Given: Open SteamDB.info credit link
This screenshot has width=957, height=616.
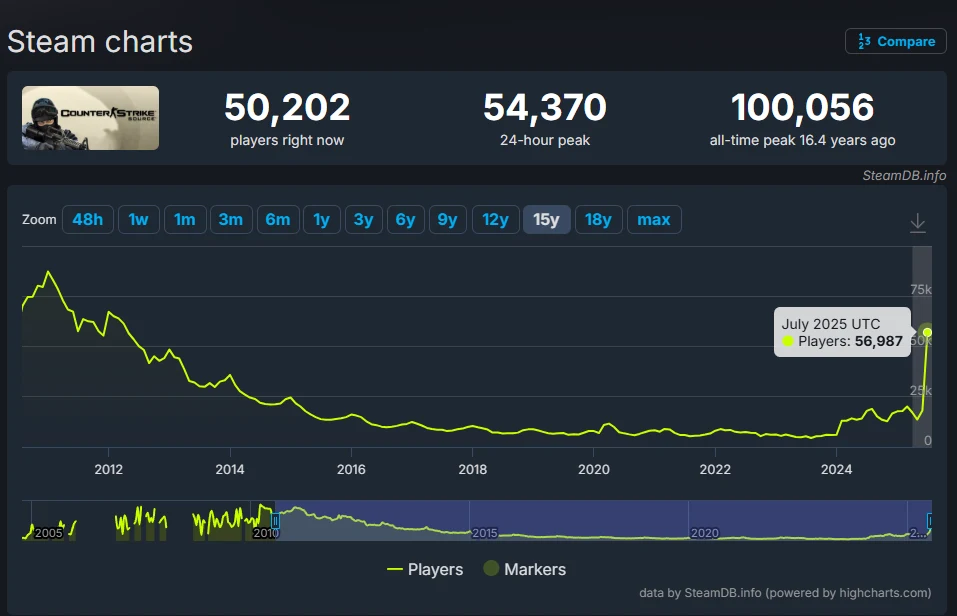Looking at the screenshot, I should tap(904, 175).
